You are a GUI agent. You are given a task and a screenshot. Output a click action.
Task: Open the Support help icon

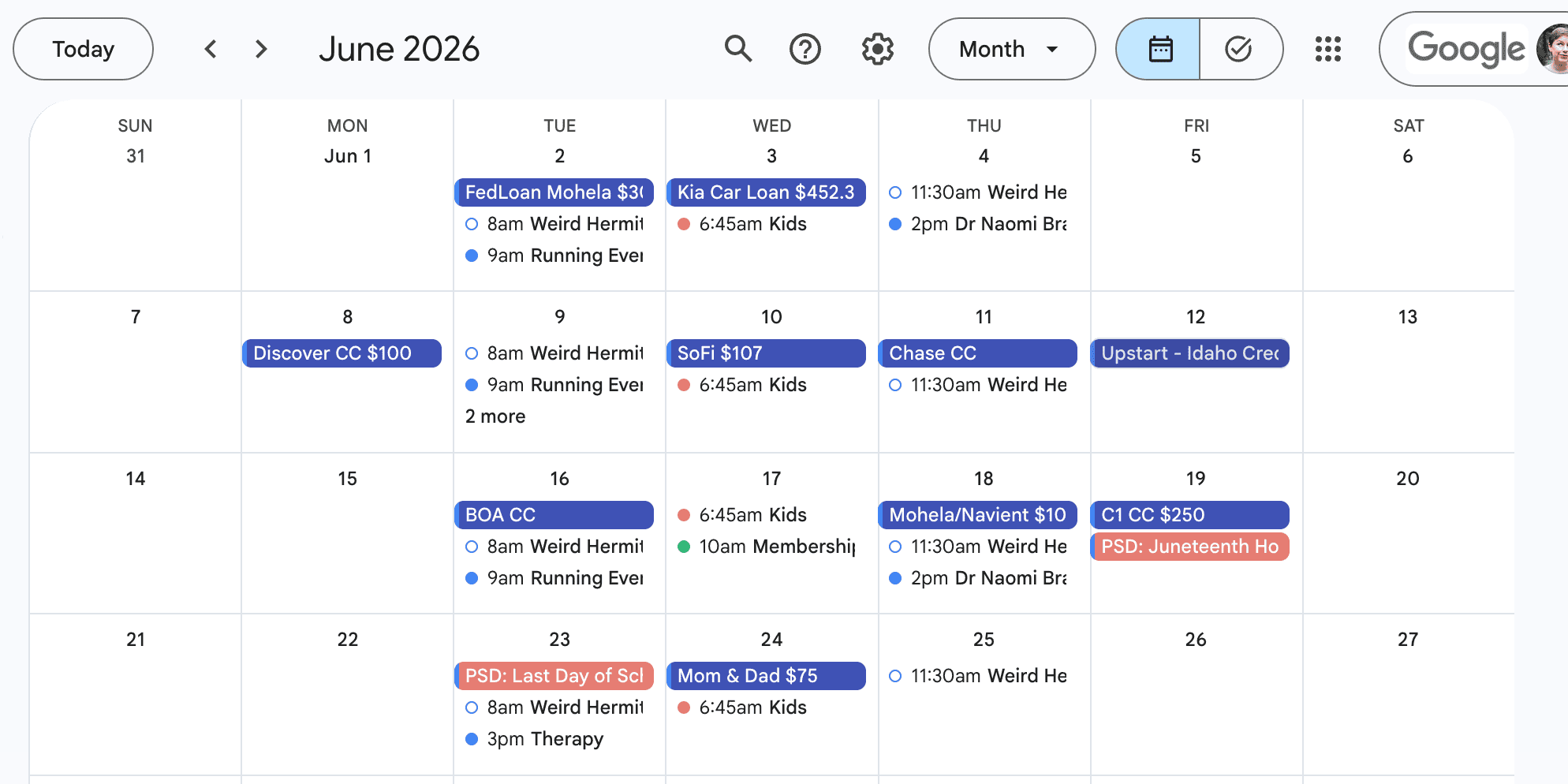[x=805, y=49]
